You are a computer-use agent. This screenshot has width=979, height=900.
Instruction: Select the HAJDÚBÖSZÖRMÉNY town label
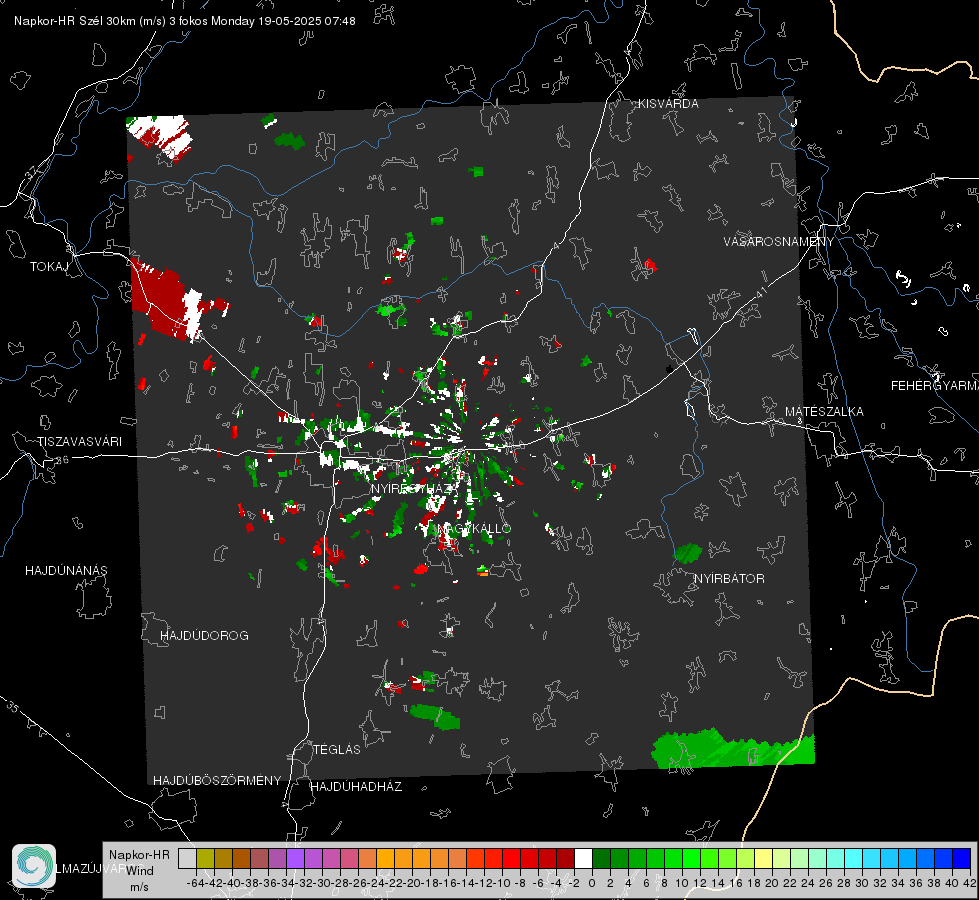[217, 781]
